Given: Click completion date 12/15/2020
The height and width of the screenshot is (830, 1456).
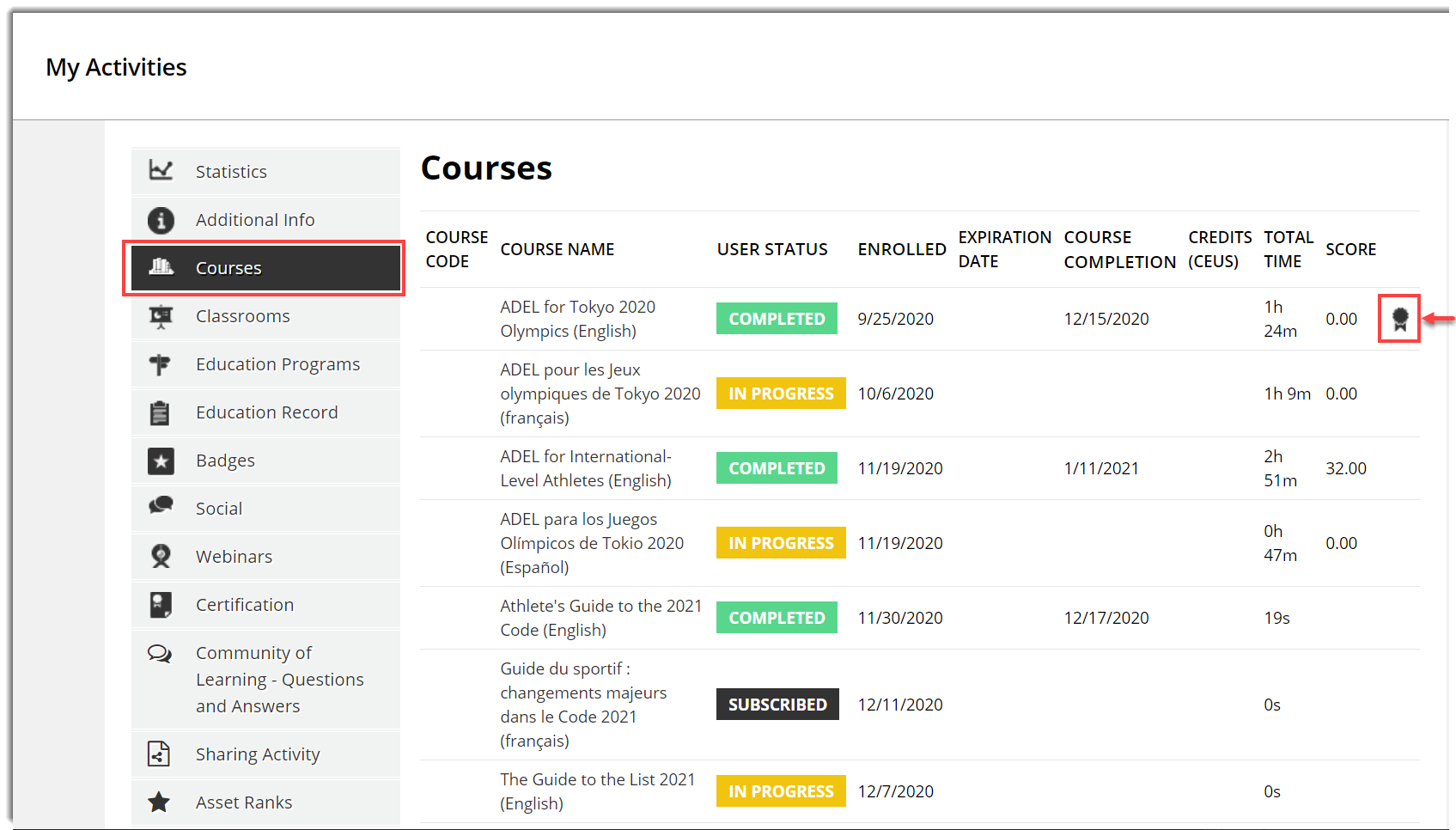Looking at the screenshot, I should click(x=1106, y=319).
